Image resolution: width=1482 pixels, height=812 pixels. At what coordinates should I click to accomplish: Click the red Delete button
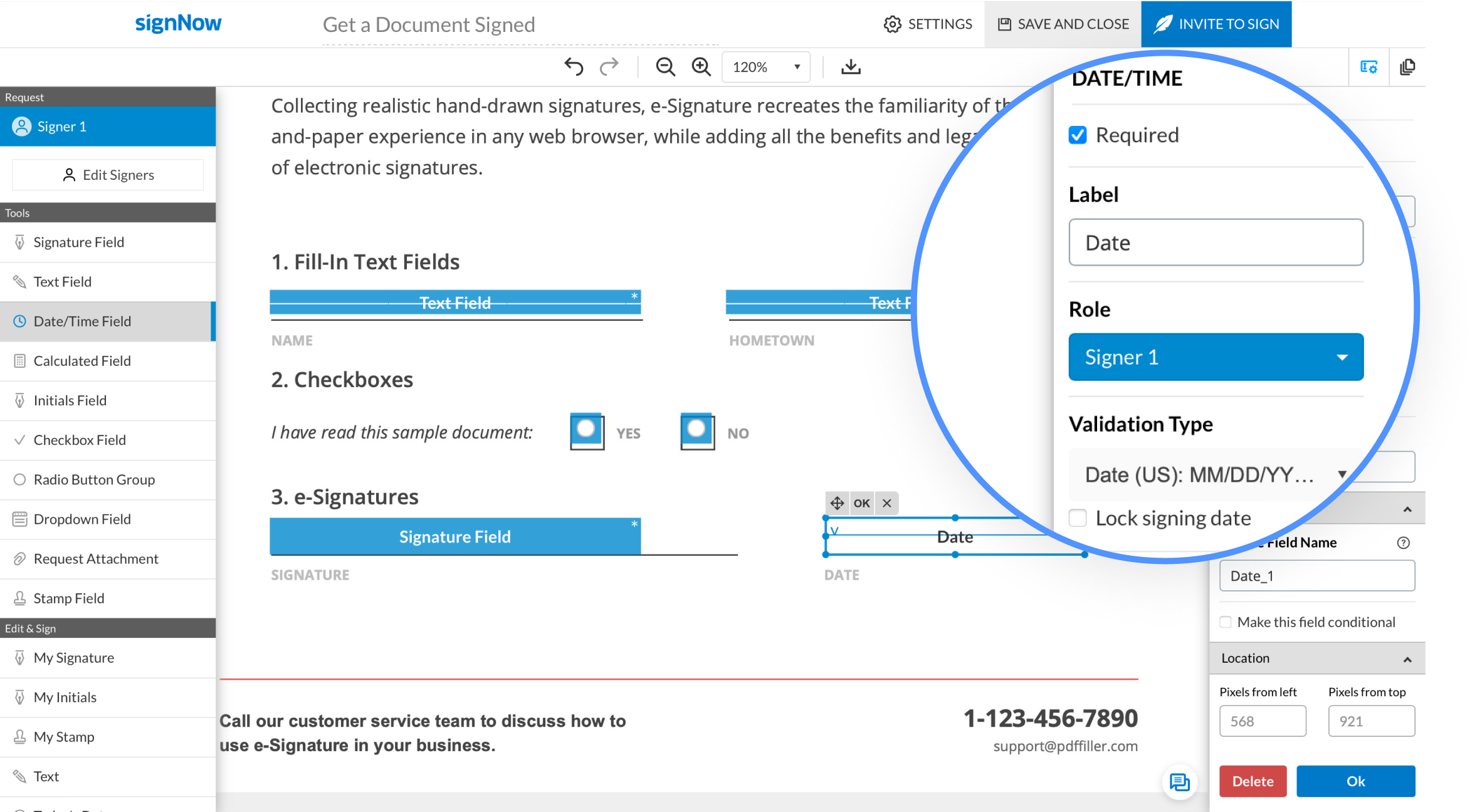[x=1252, y=781]
